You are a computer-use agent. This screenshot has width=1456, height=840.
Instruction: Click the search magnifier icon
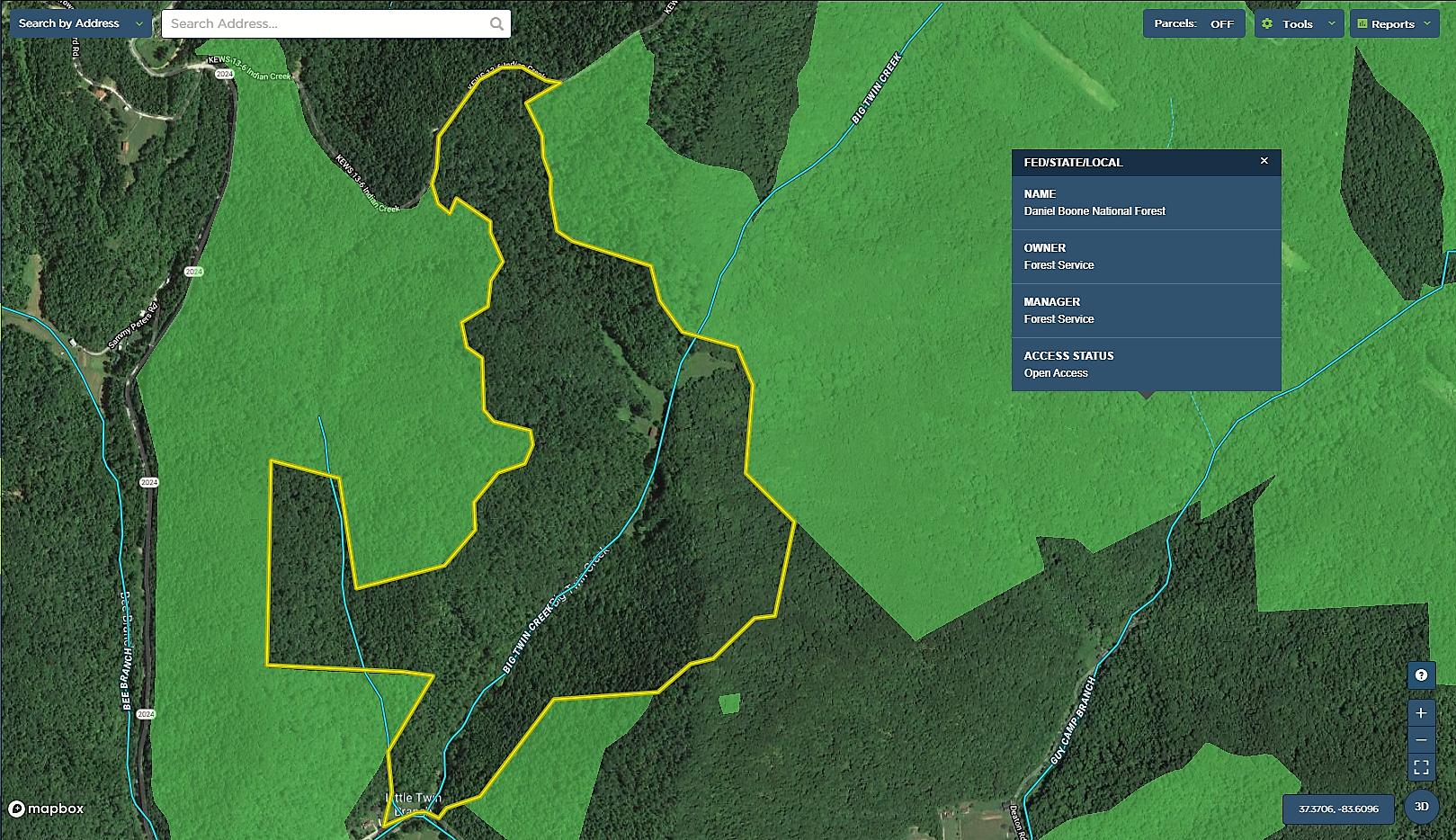[x=496, y=24]
